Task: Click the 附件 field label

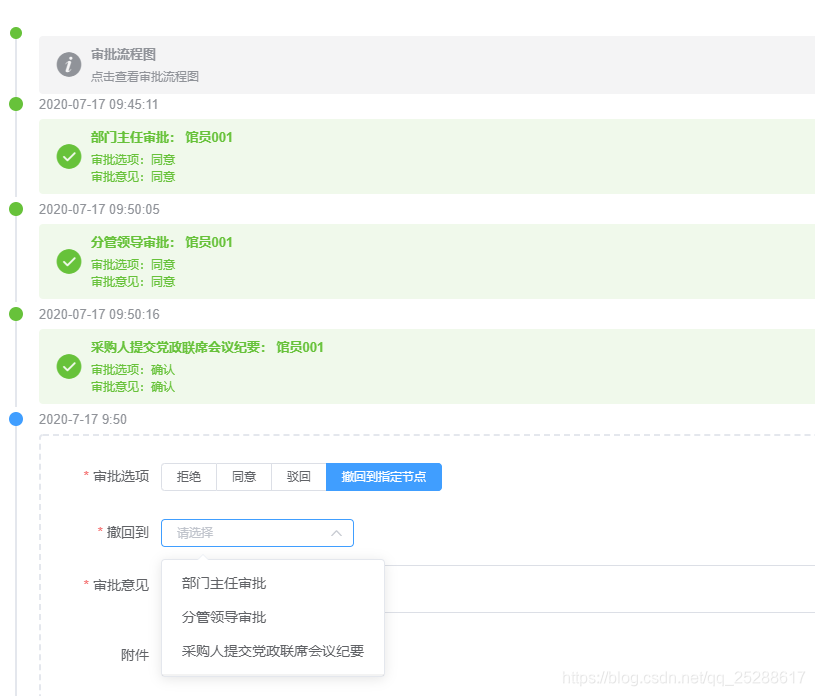Action: [x=135, y=655]
